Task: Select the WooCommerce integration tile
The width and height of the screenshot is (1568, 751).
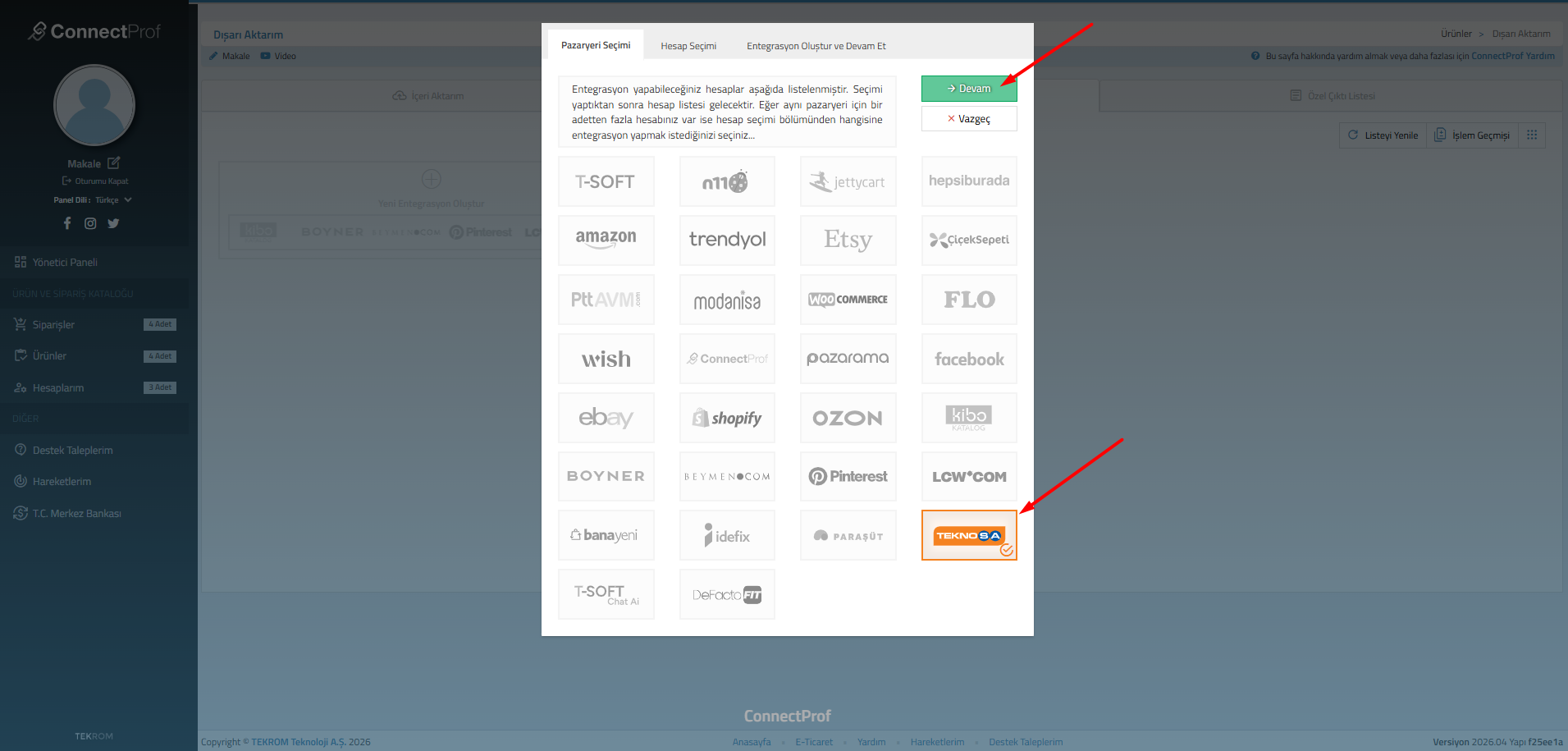Action: 848,300
